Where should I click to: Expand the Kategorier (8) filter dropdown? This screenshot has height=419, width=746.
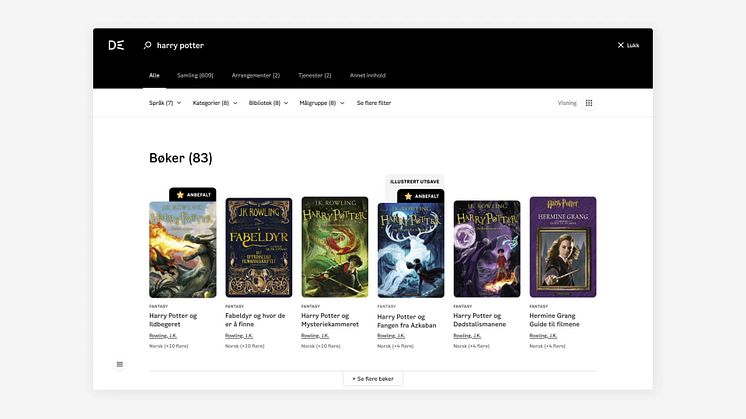pyautogui.click(x=215, y=103)
